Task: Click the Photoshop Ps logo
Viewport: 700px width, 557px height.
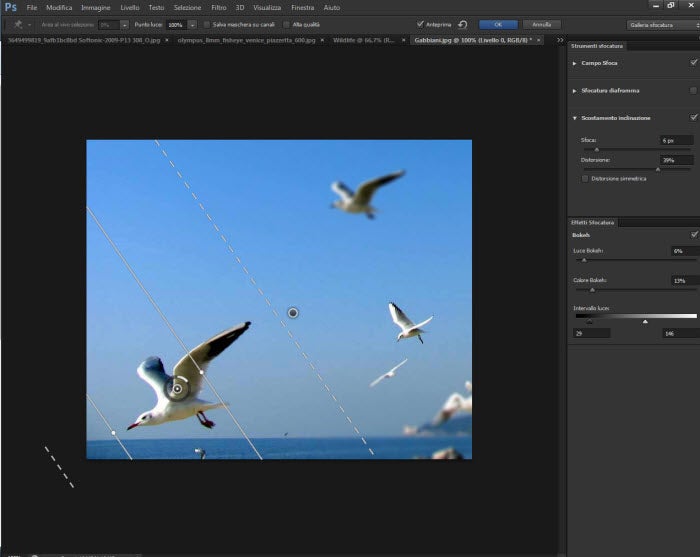Action: (11, 7)
